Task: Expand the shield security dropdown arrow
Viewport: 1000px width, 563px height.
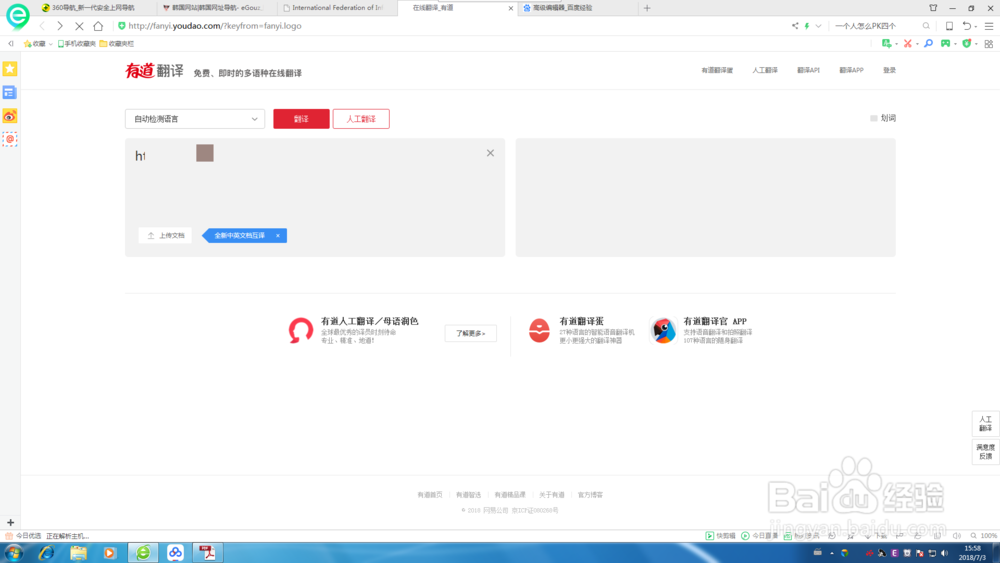Action: pos(976,44)
